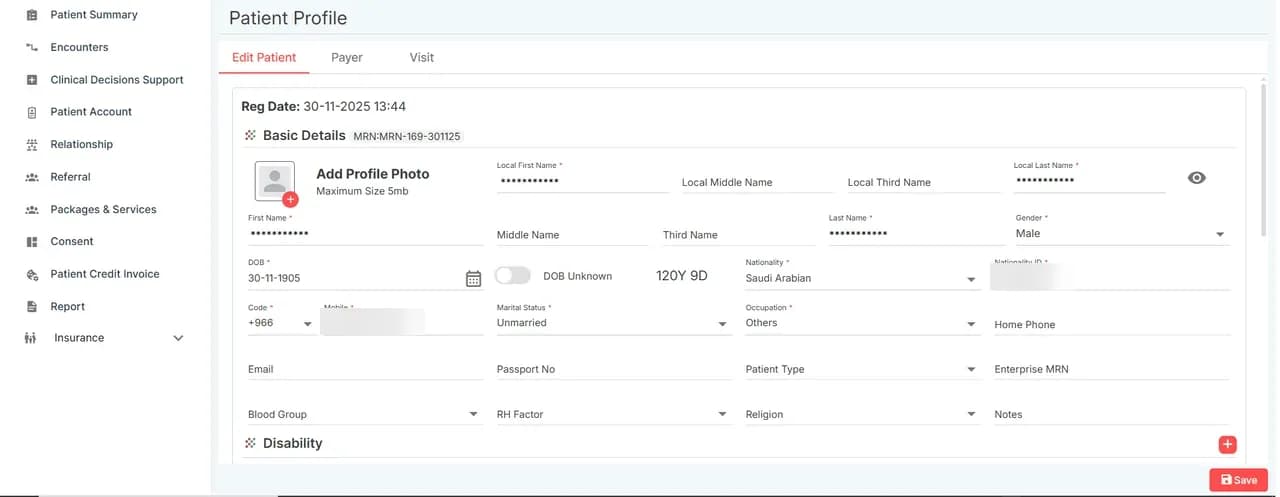Click the Patient Account sidebar icon
The image size is (1280, 497).
tap(31, 112)
